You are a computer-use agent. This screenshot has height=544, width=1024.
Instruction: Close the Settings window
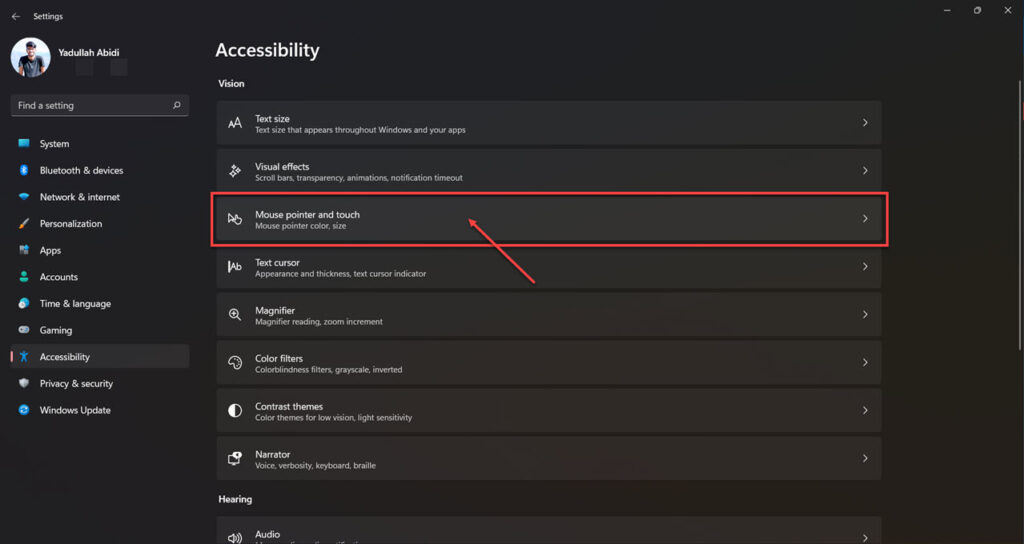coord(1008,10)
